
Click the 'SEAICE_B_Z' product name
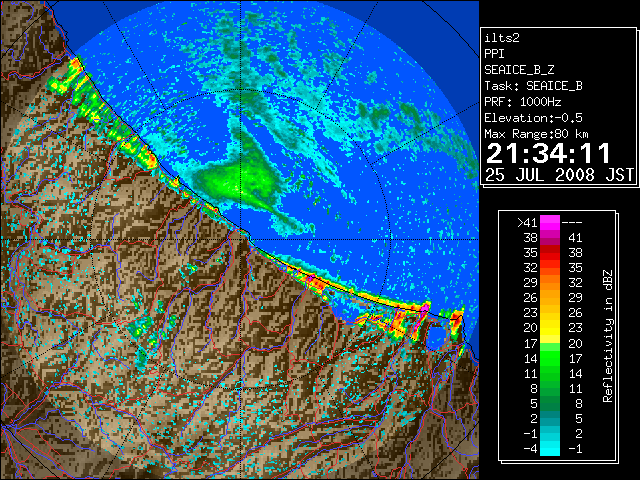519,70
